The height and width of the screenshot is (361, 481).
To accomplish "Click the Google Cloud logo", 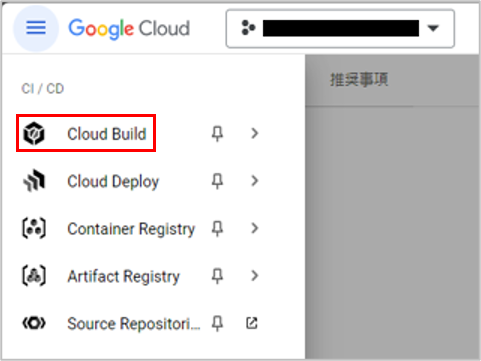I will point(129,29).
